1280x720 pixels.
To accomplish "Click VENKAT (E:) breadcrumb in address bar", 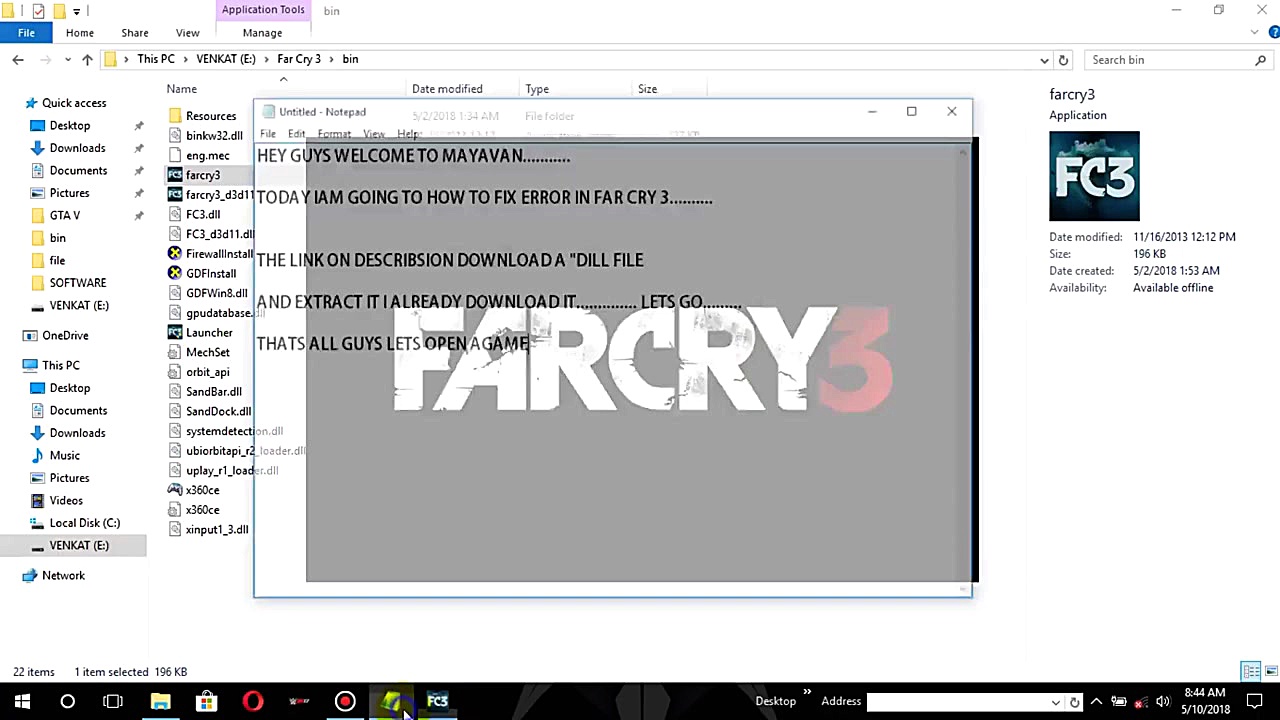I will (226, 59).
